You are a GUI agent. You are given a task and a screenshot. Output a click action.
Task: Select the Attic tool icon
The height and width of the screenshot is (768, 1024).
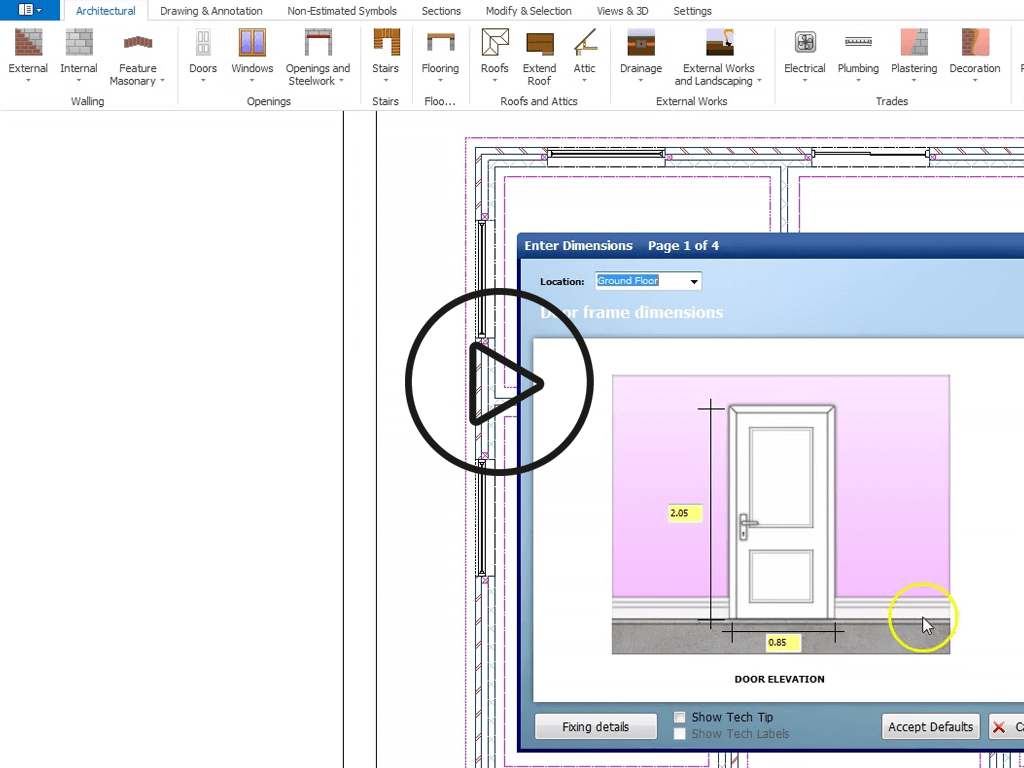(x=584, y=43)
